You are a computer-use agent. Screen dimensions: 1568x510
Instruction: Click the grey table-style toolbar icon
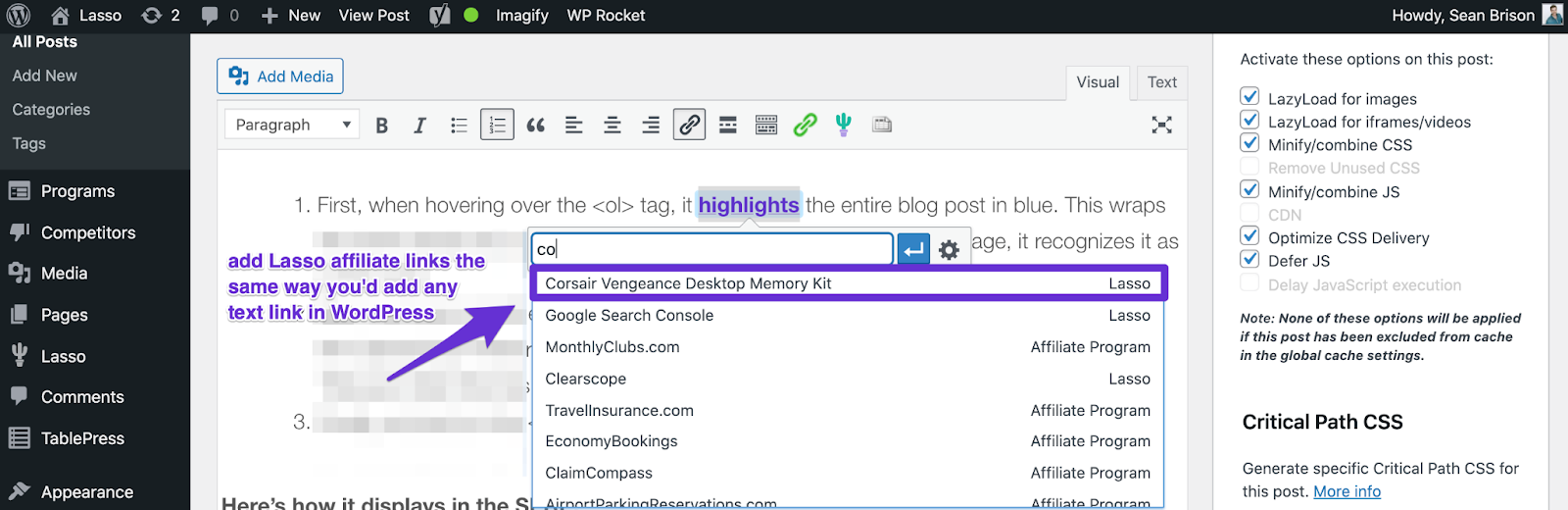[882, 125]
